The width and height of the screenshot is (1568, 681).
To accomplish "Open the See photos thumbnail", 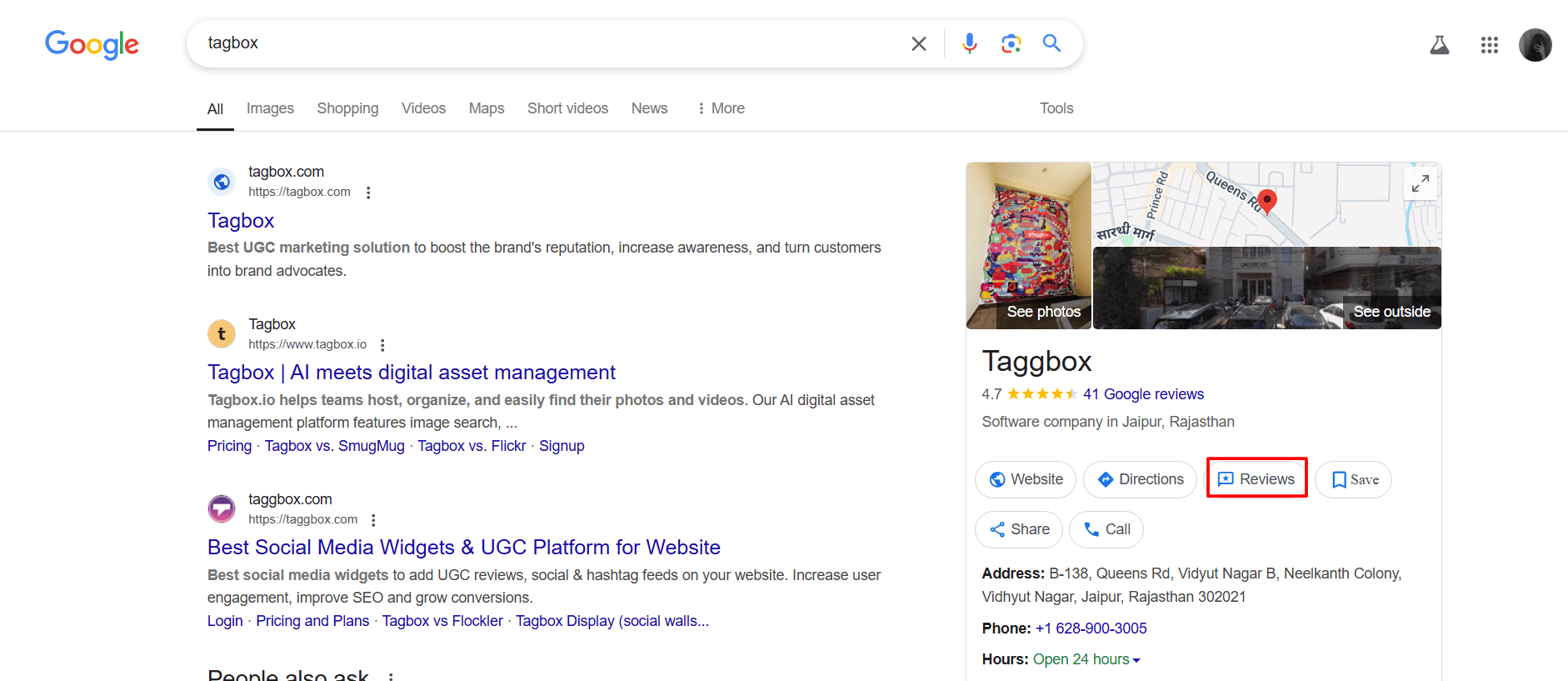I will [1029, 246].
